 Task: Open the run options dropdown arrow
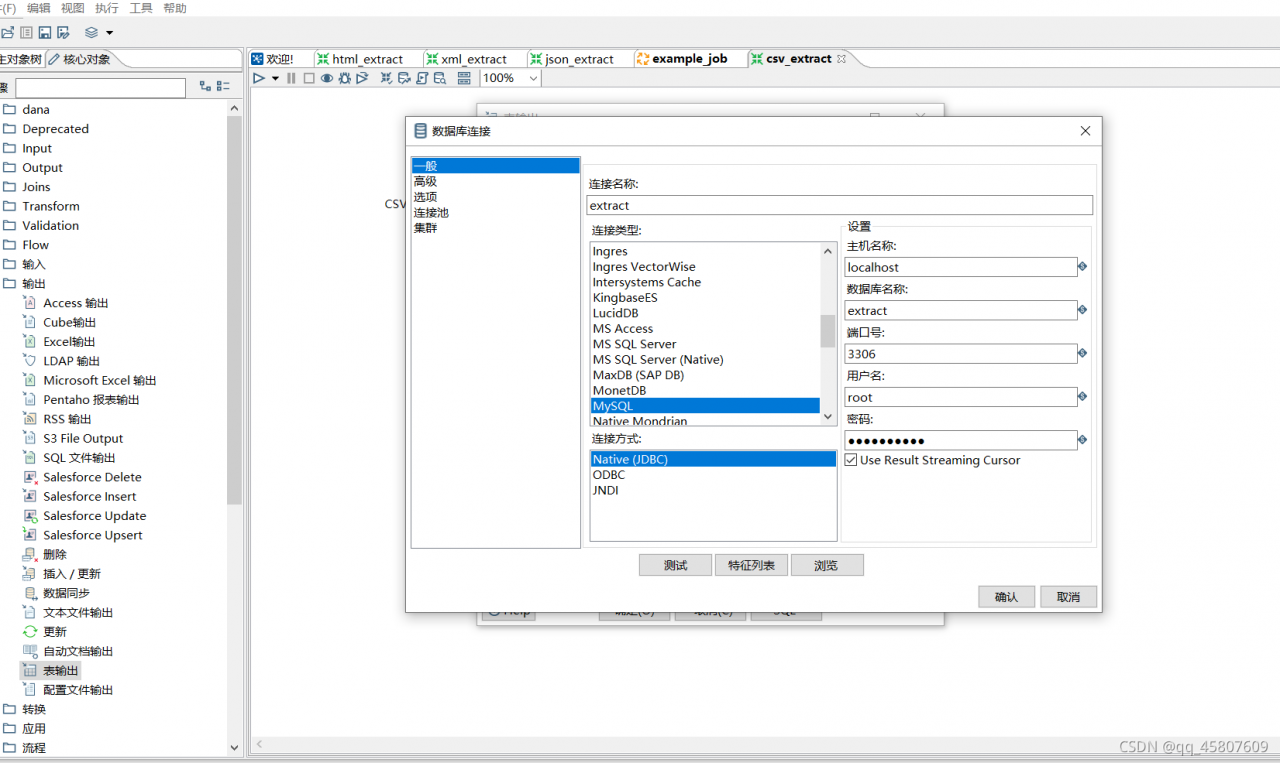(x=275, y=78)
